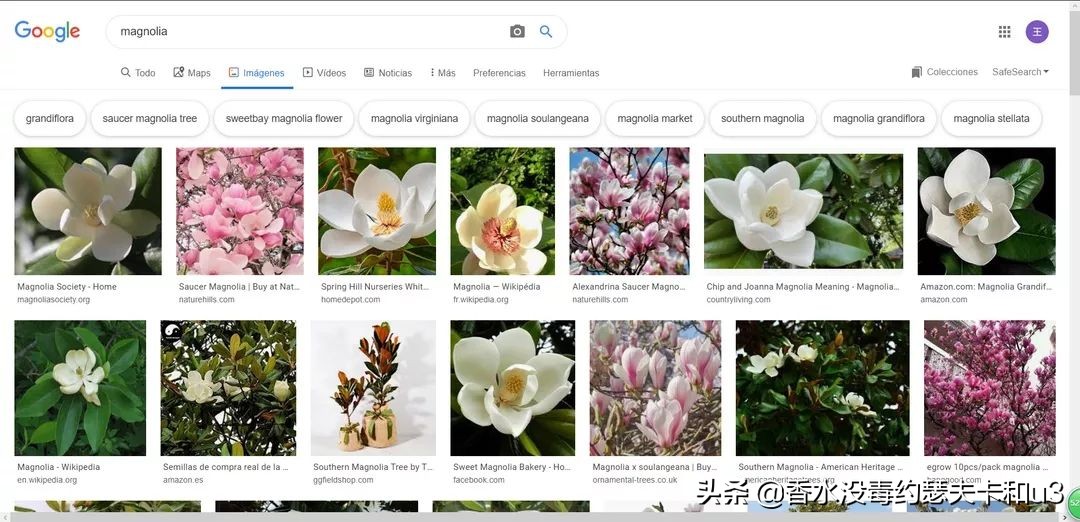
Task: Open Preferencias
Action: click(499, 72)
